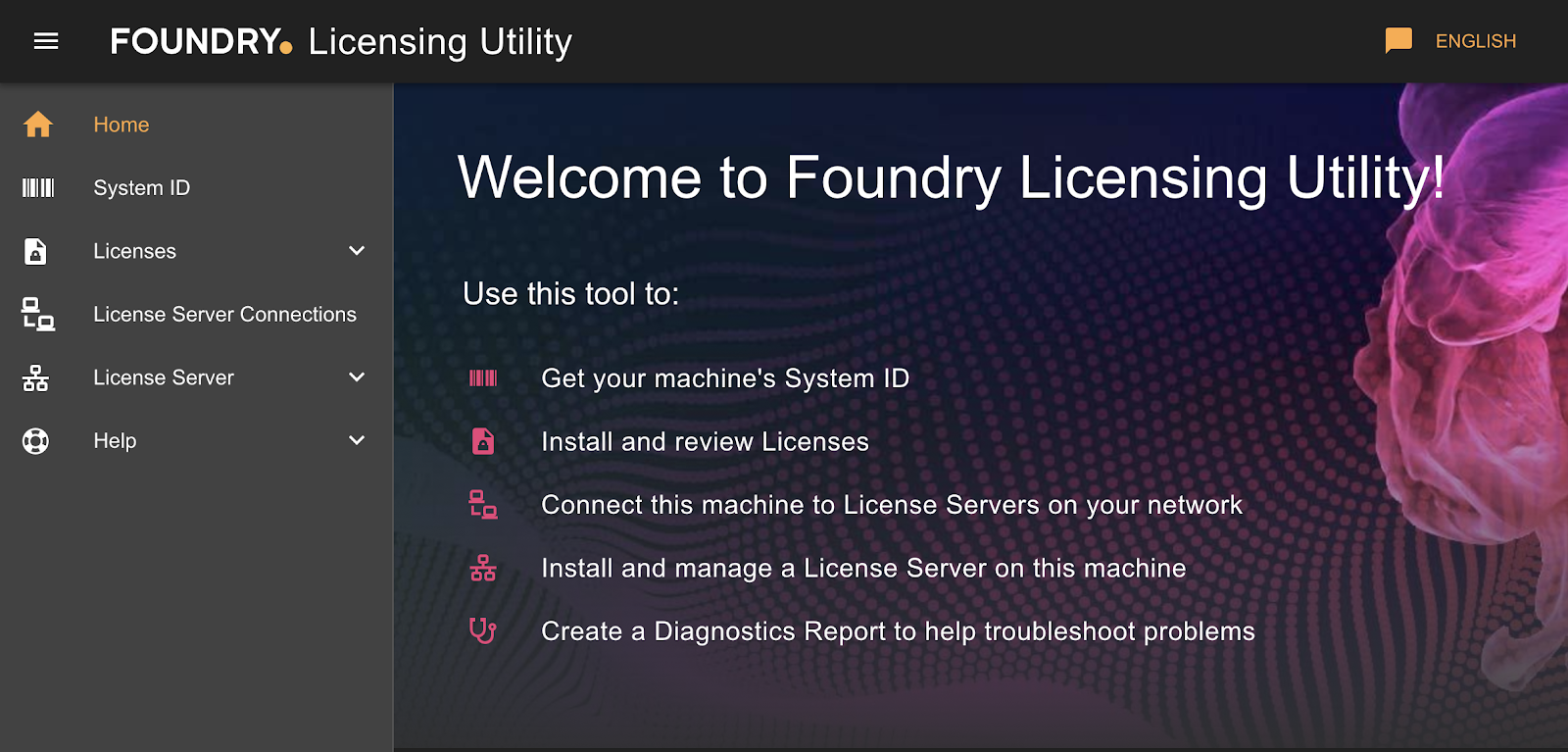Click 'Create a Diagnostics Report' line
The width and height of the screenshot is (1568, 752).
coord(897,631)
